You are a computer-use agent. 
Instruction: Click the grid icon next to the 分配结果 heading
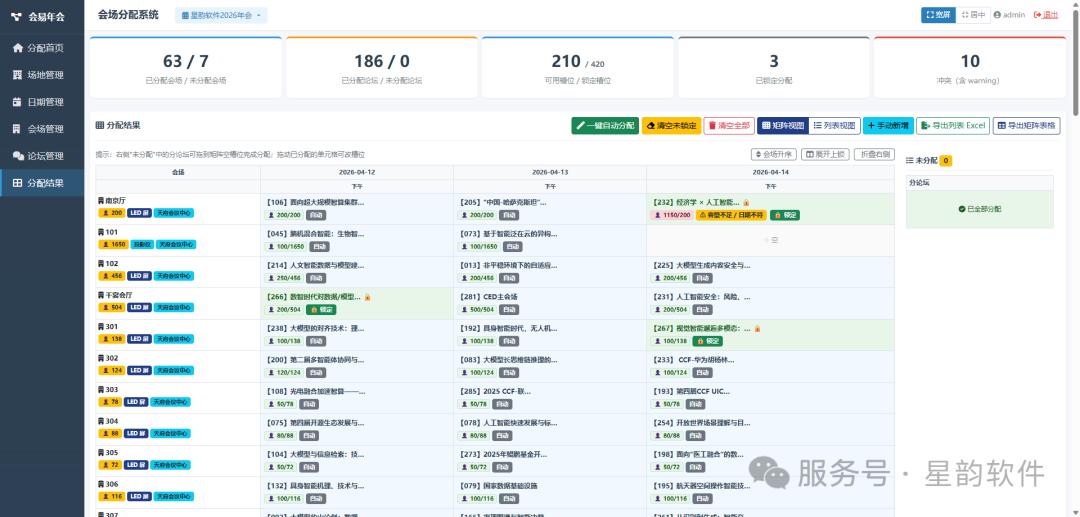pos(100,125)
